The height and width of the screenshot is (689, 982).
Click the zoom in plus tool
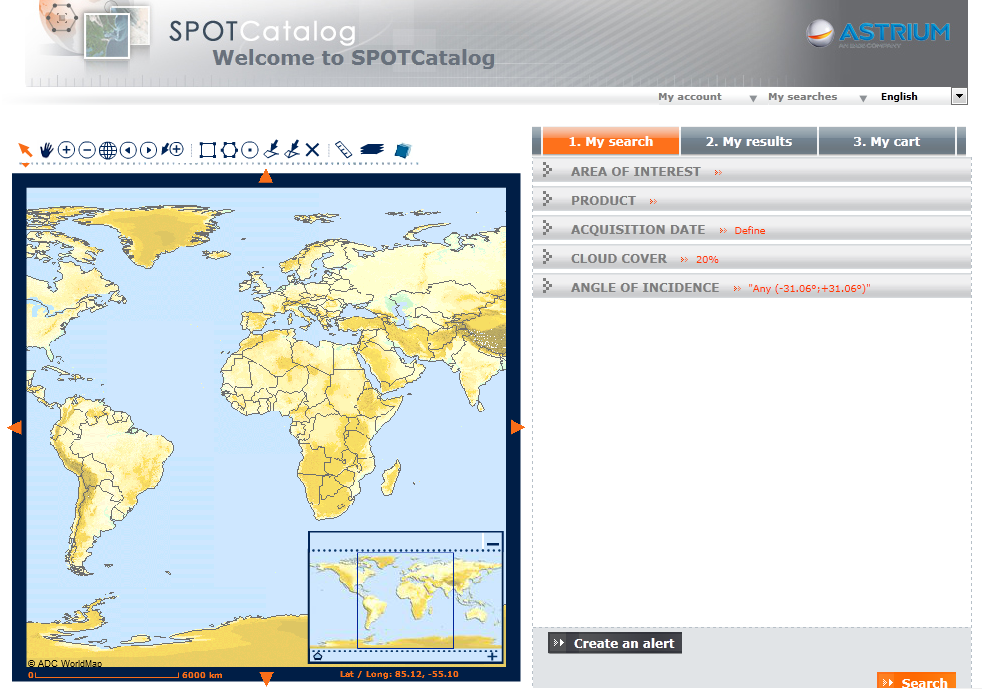66,150
